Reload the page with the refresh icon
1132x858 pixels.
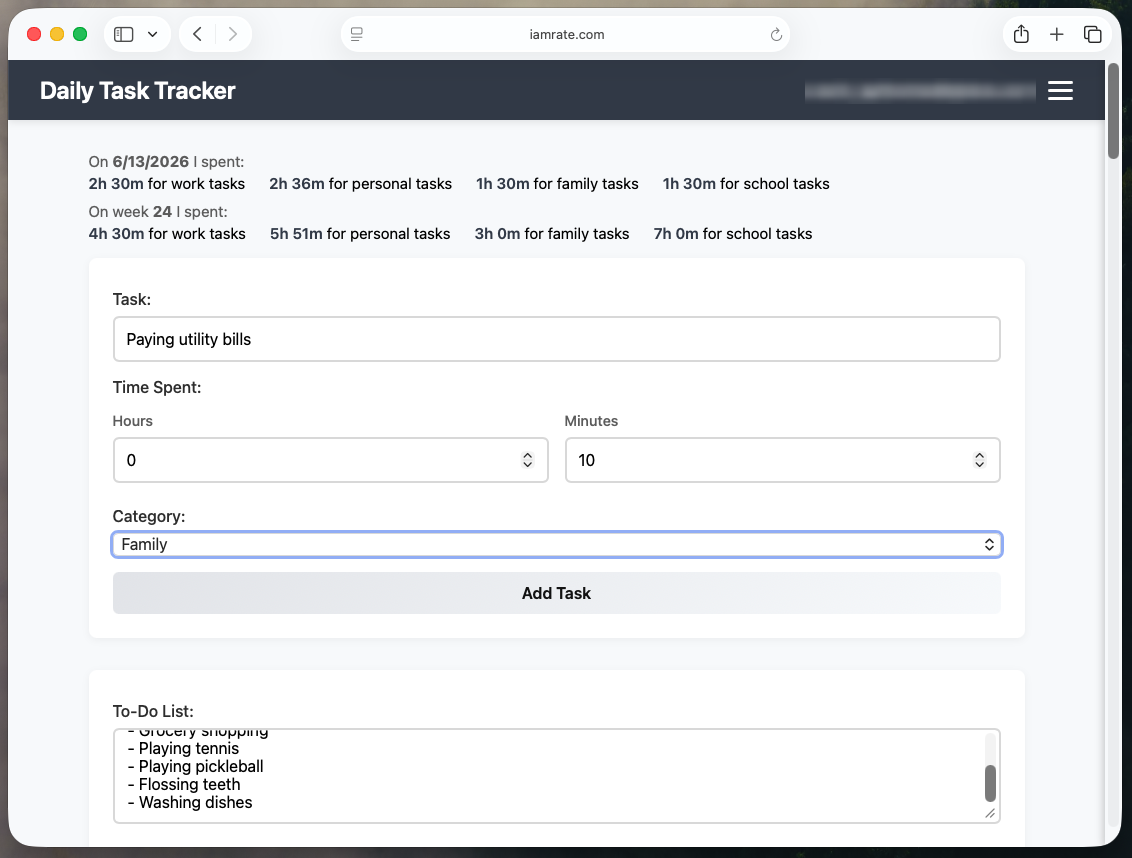pos(776,34)
